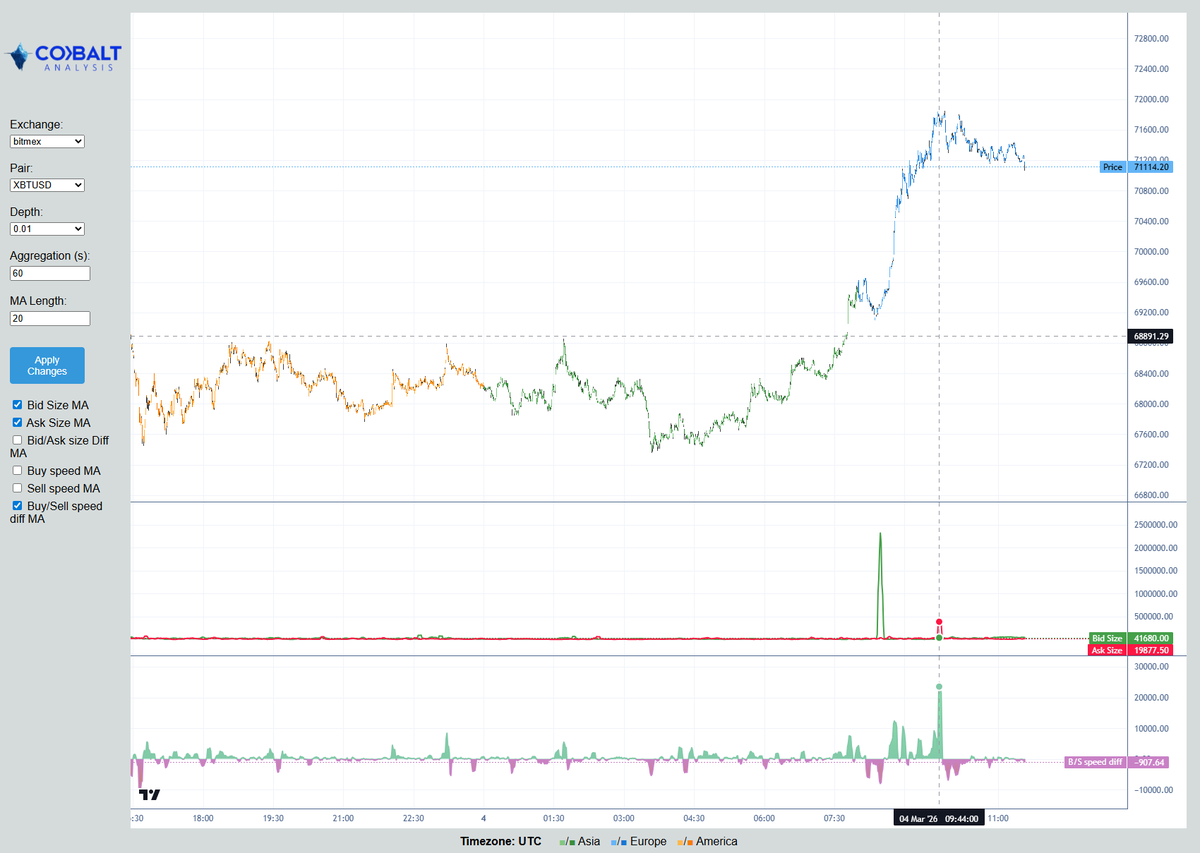1200x853 pixels.
Task: Click the 66800.00 price axis value
Action: (1153, 495)
